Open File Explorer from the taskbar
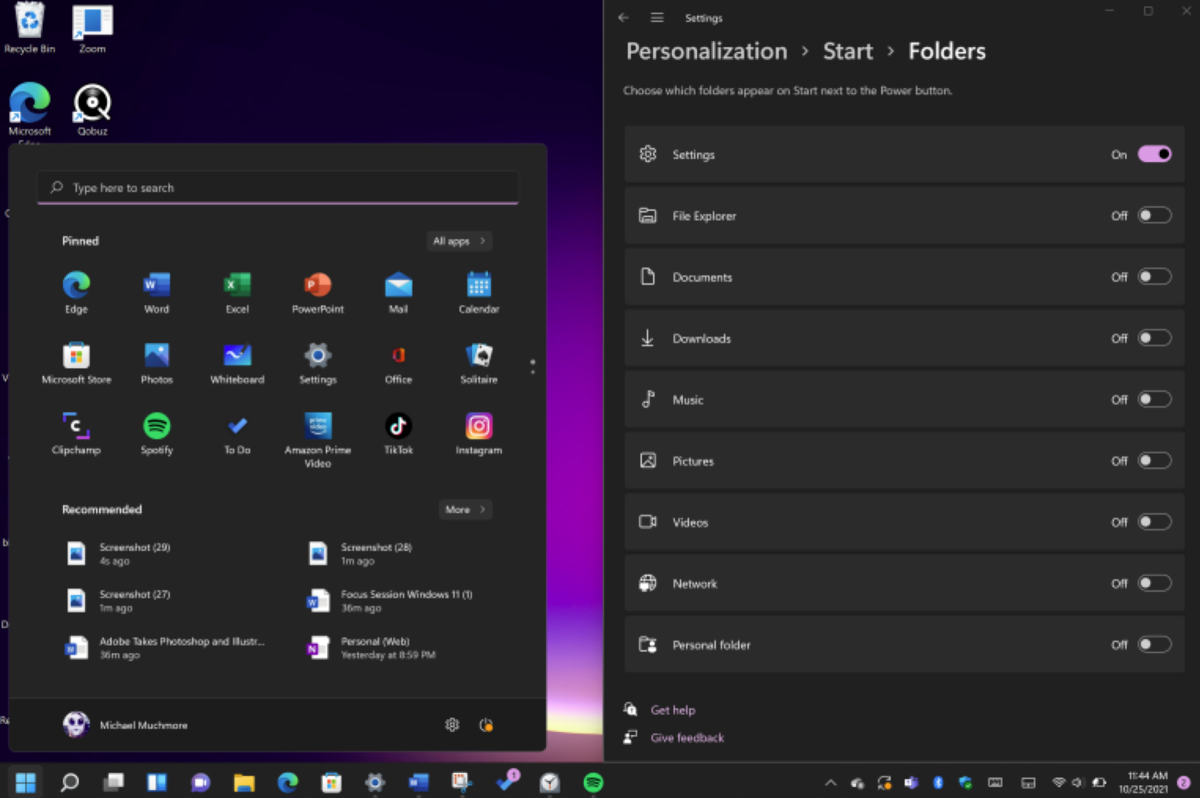 (x=244, y=782)
